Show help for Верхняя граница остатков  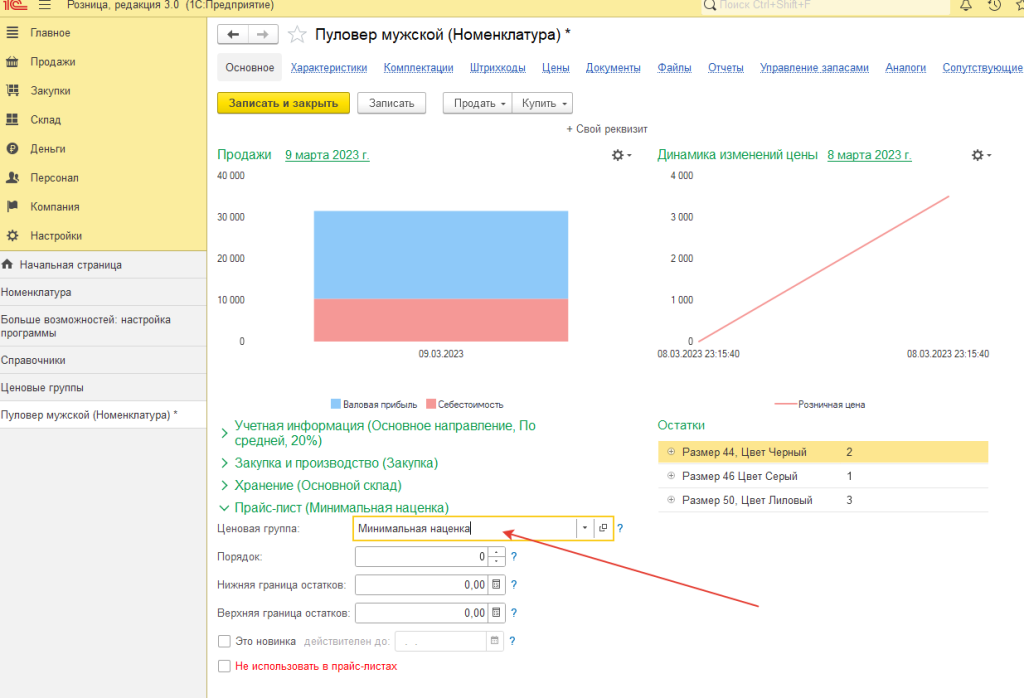pyautogui.click(x=514, y=612)
